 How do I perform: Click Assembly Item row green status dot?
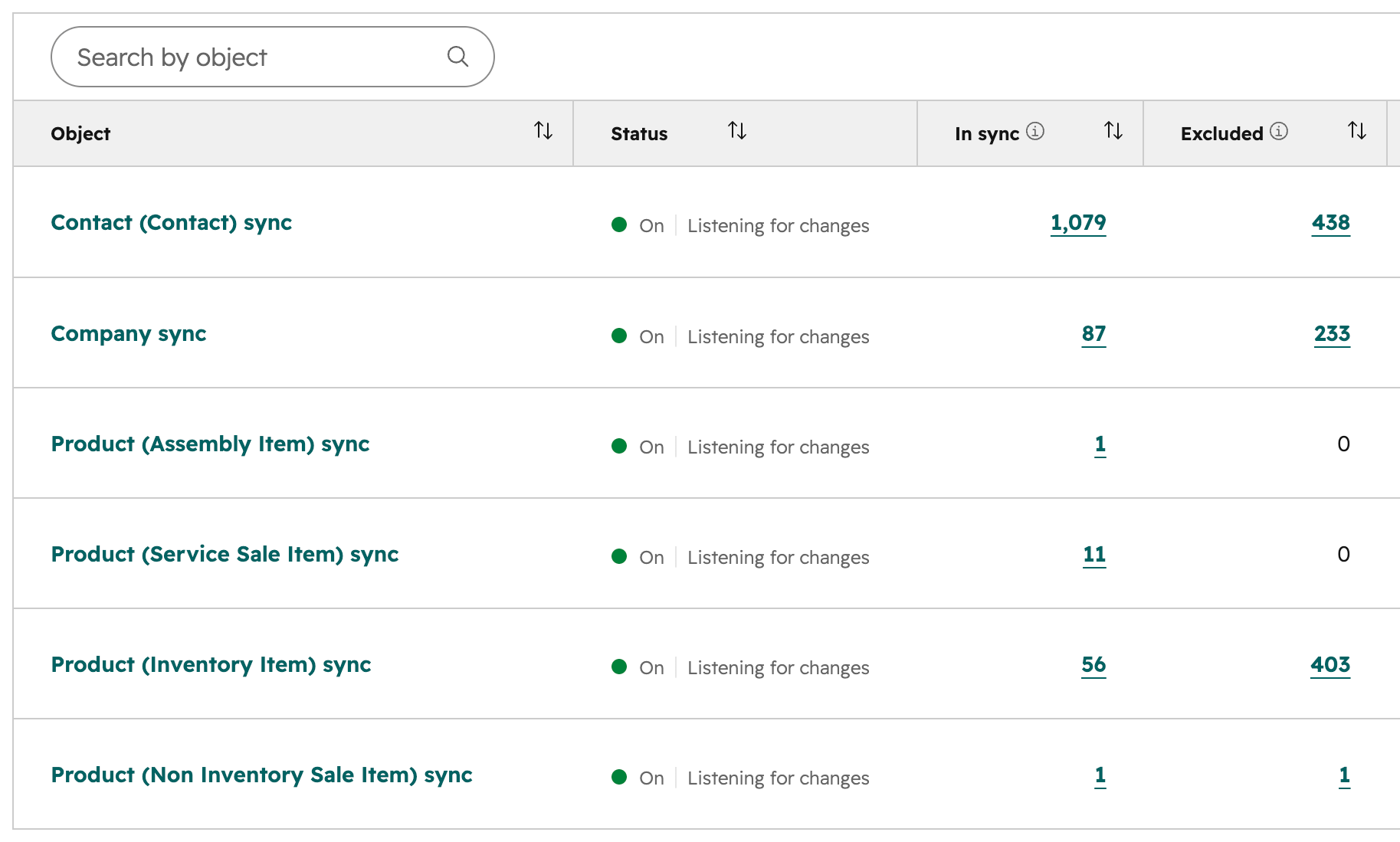tap(619, 446)
